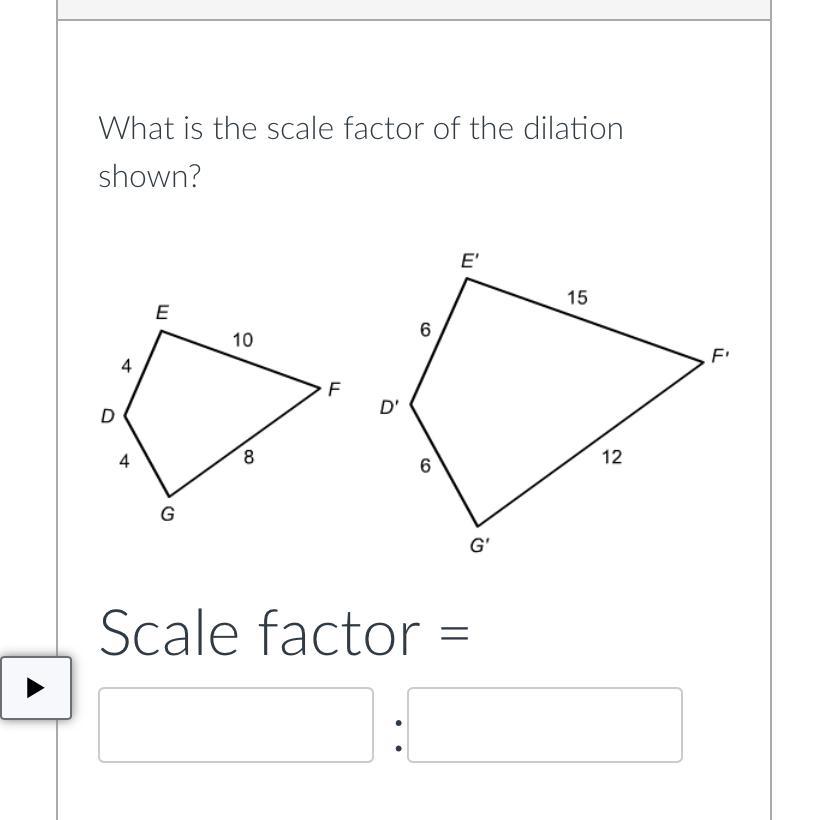Click the side length 15 label
Image resolution: width=817 pixels, height=820 pixels.
[x=577, y=298]
